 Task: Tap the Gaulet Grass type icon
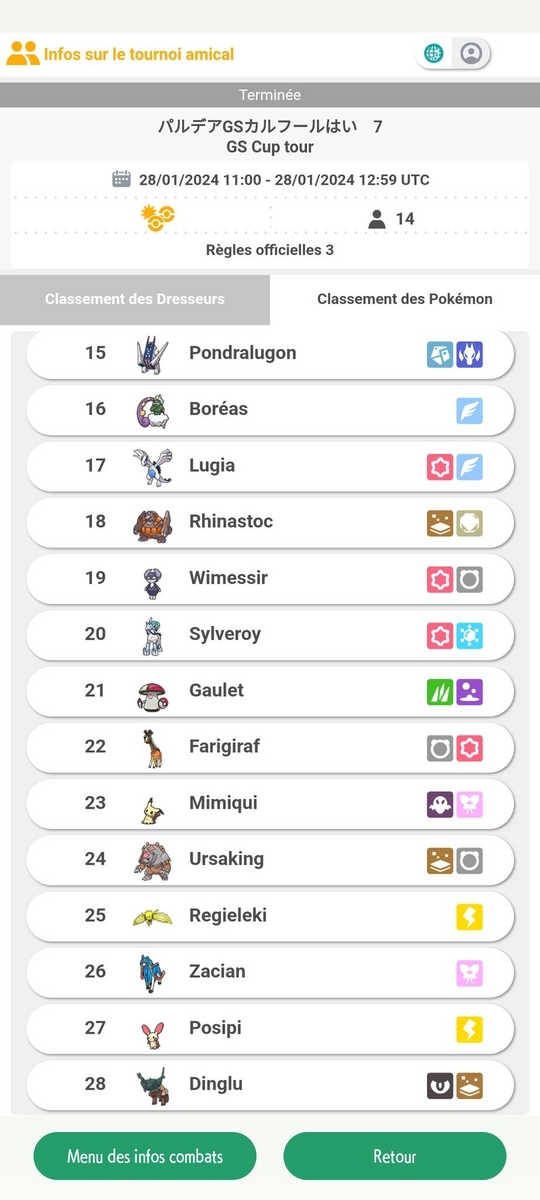440,691
